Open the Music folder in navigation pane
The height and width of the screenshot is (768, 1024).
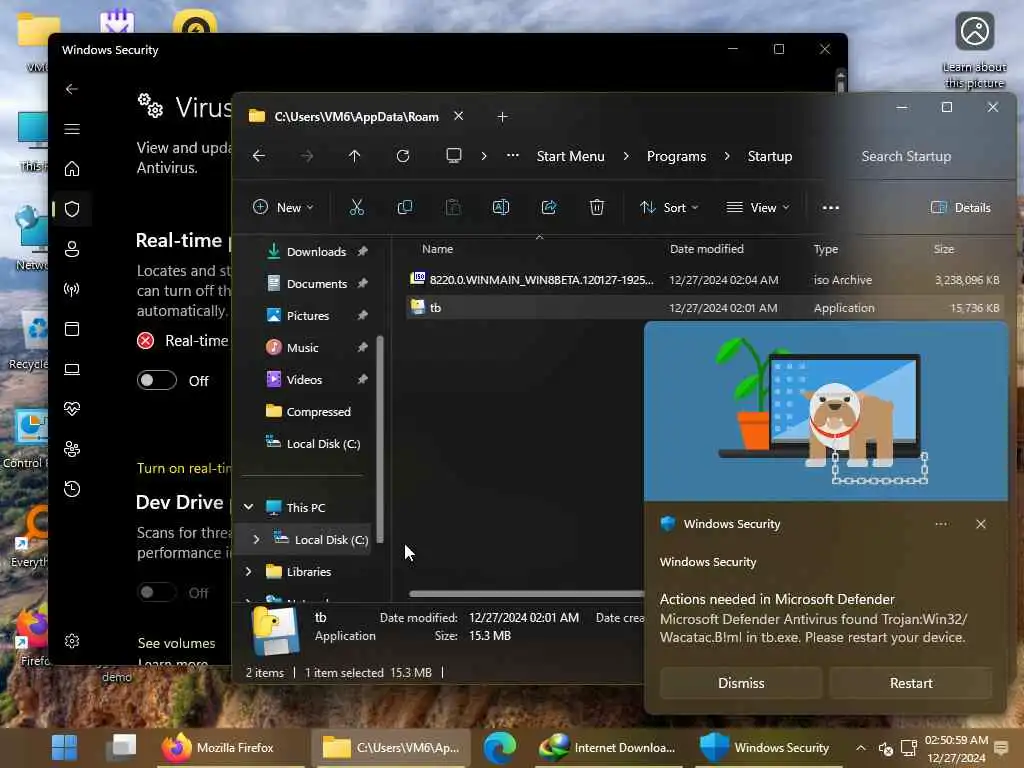tap(302, 347)
